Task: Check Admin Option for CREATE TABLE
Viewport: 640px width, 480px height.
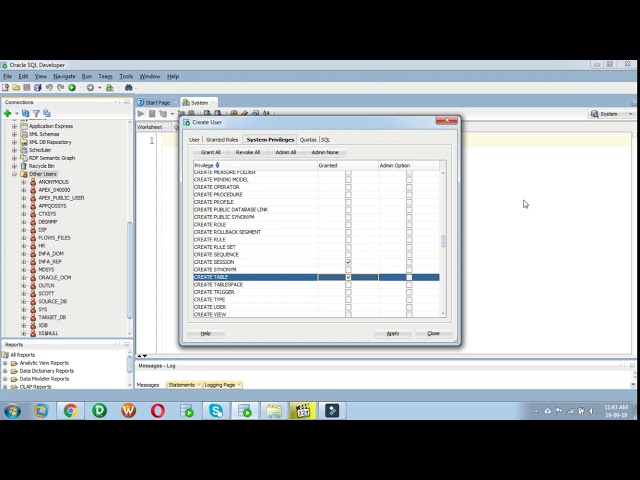Action: pos(409,277)
